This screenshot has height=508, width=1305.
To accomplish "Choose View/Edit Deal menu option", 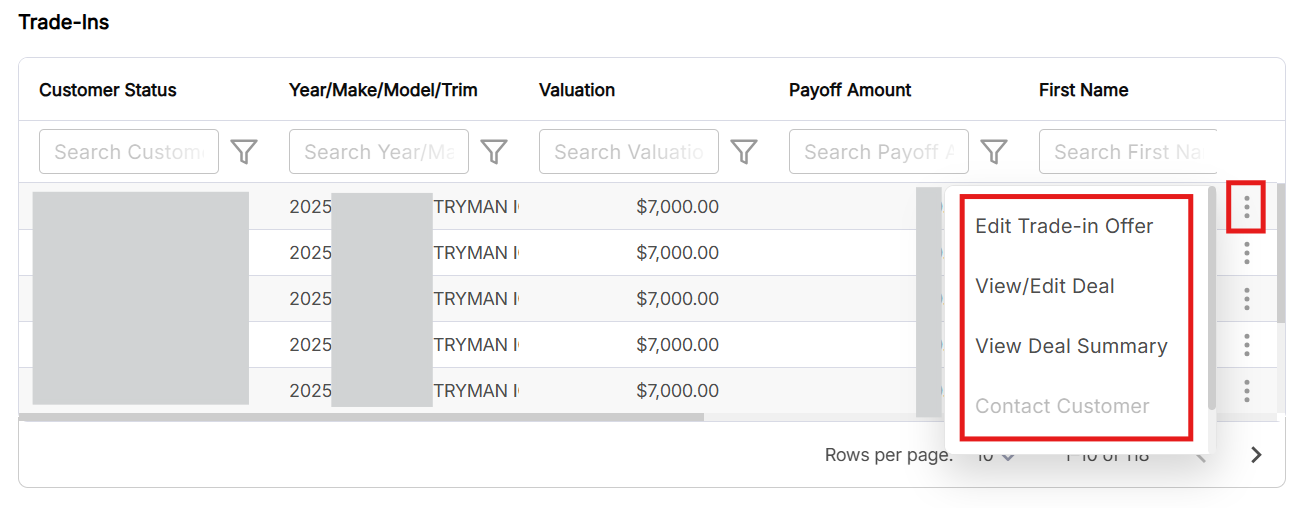I will 1044,286.
